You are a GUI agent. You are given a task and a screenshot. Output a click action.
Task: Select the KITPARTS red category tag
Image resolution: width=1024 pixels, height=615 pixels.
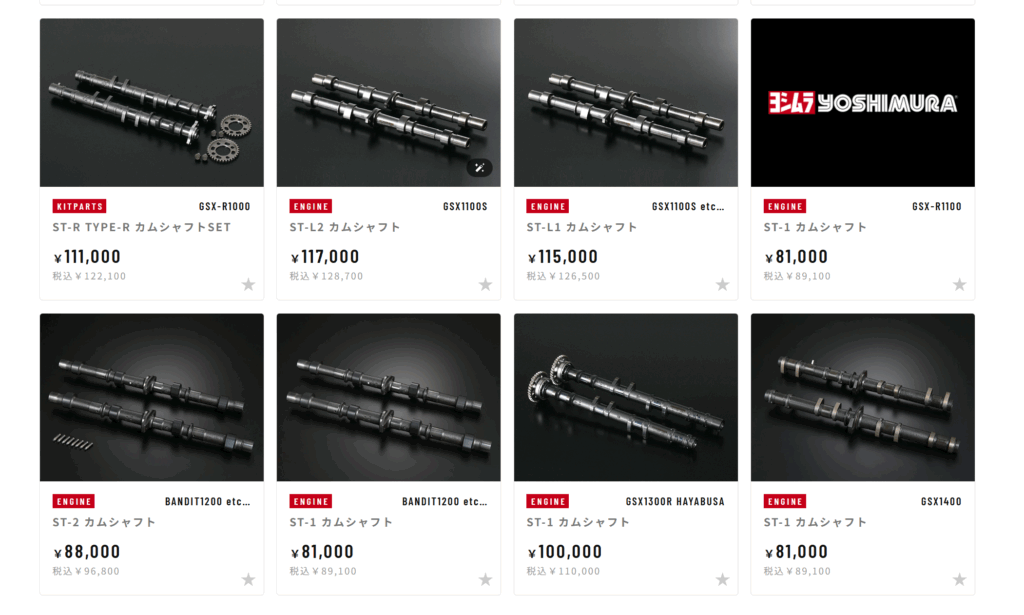click(x=79, y=206)
